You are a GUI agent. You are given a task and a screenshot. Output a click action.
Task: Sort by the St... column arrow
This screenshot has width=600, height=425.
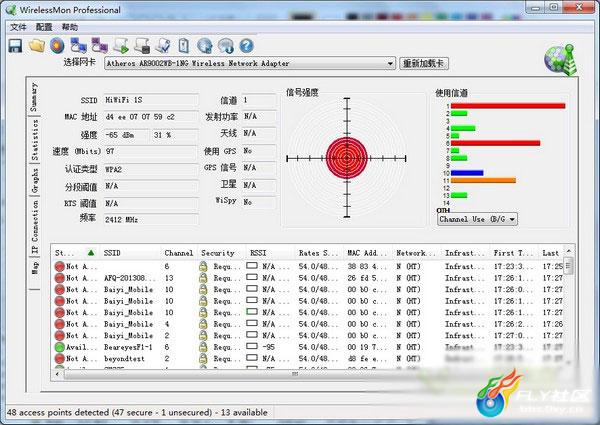[x=91, y=252]
